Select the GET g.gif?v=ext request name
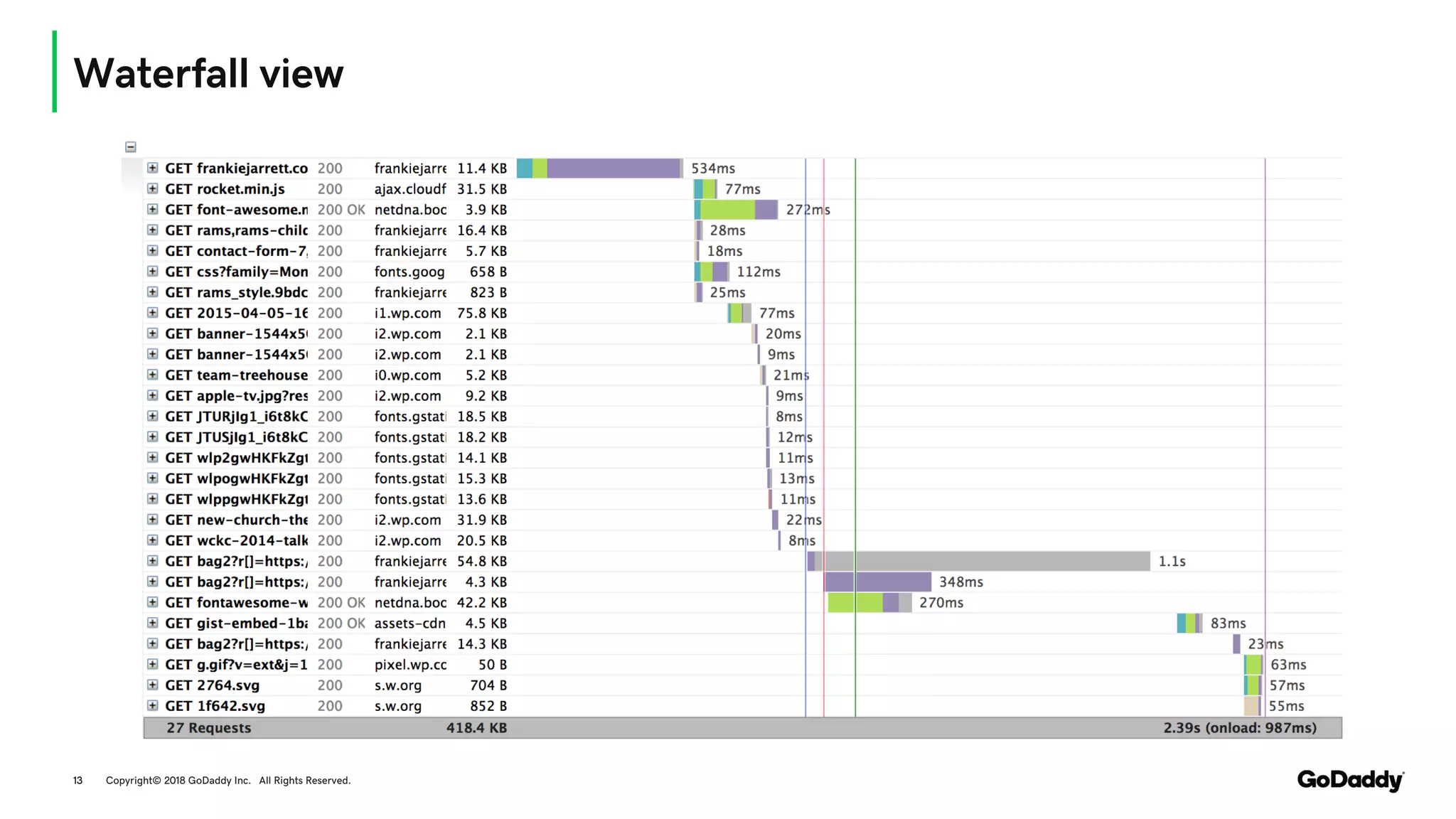The image size is (1456, 819). [x=236, y=665]
